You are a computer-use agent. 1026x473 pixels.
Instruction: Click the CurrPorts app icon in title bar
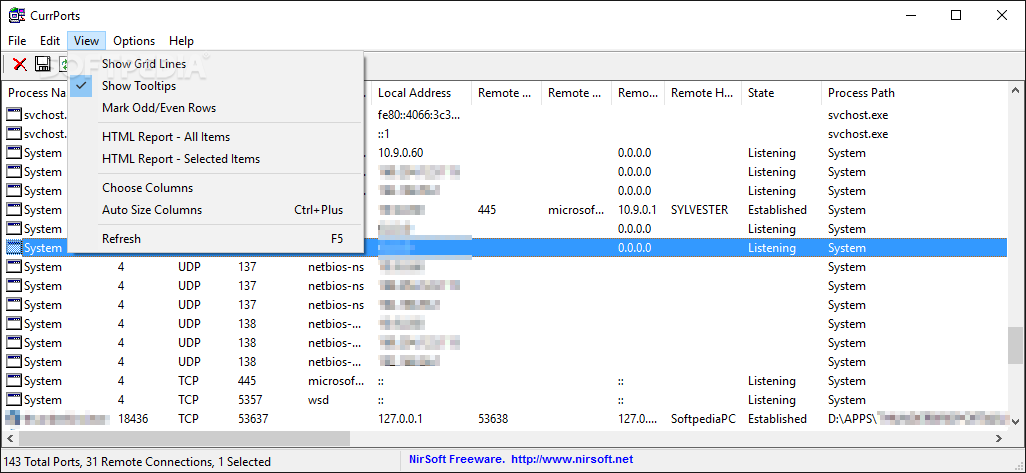click(16, 15)
